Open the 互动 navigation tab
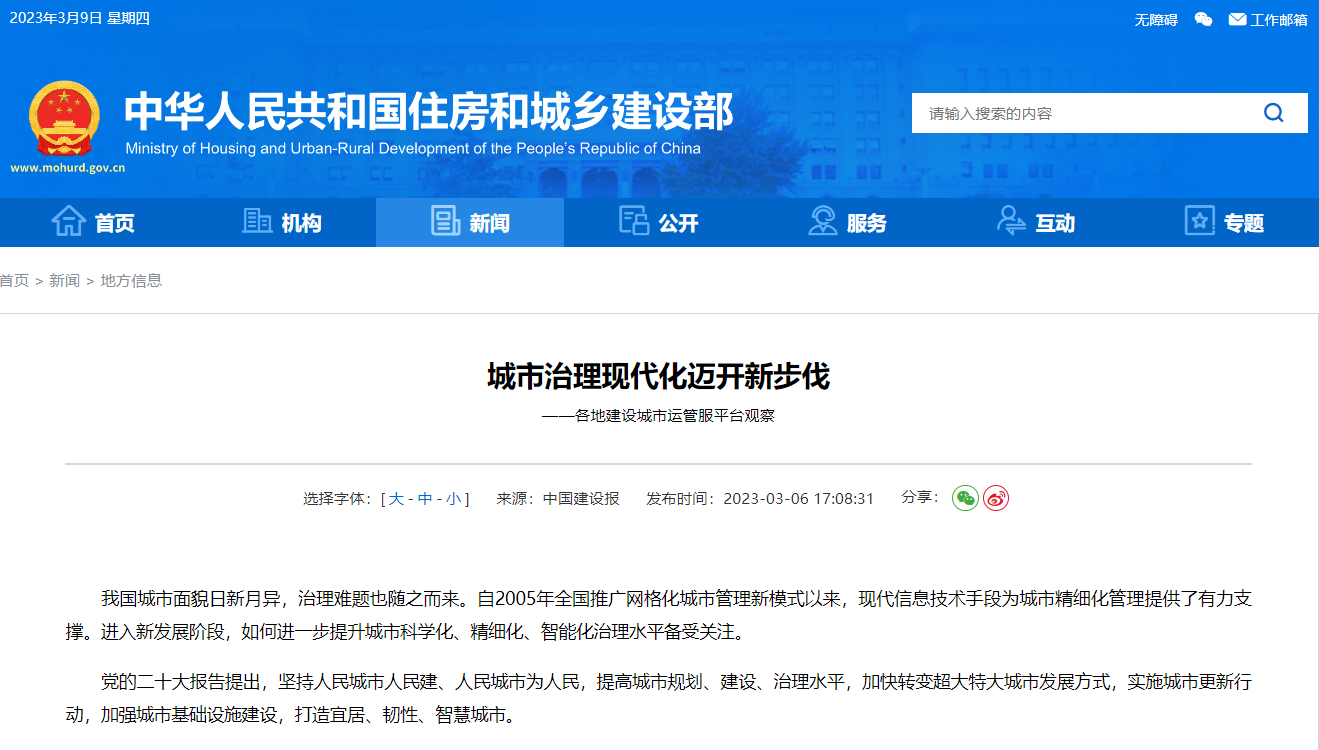Viewport: 1319px width, 750px height. point(1036,222)
